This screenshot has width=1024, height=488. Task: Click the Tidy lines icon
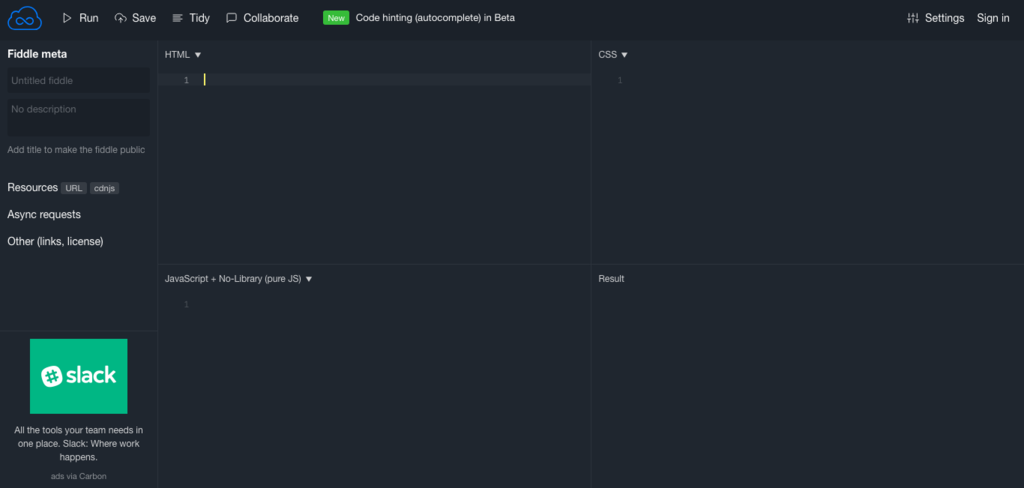point(178,18)
